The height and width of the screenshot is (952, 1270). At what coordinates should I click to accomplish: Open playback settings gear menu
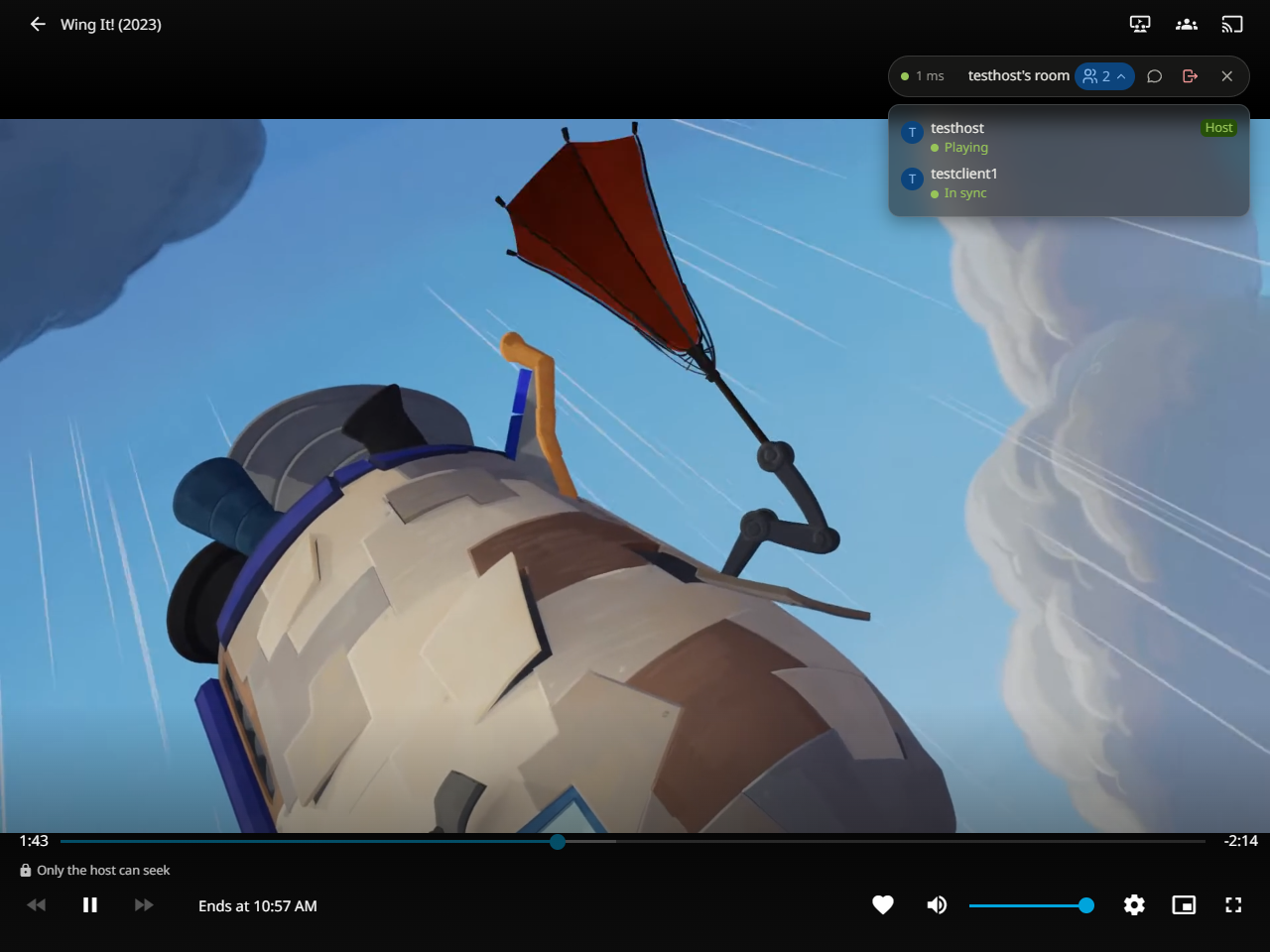tap(1134, 904)
